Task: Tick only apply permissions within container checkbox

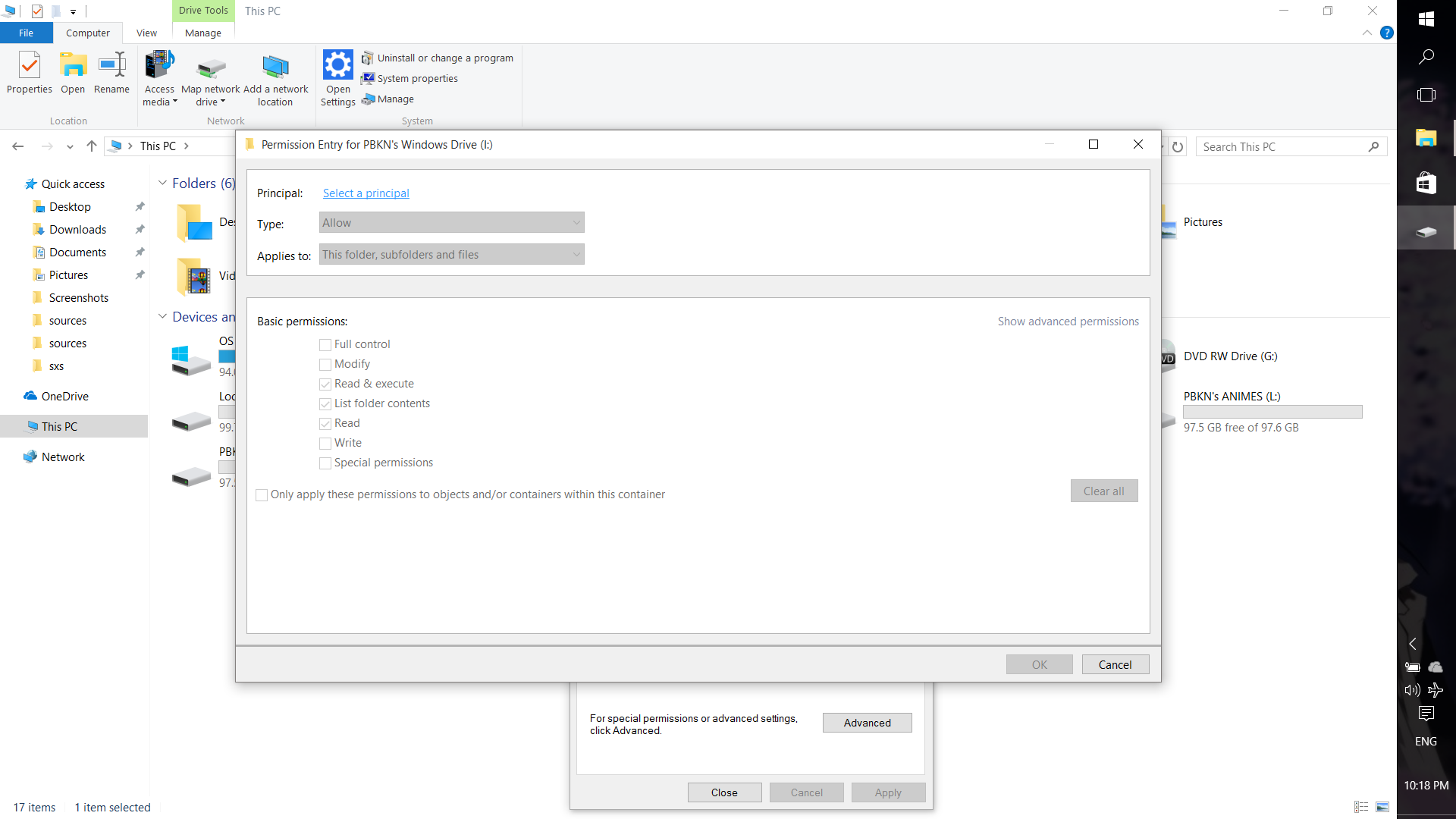Action: pos(262,495)
